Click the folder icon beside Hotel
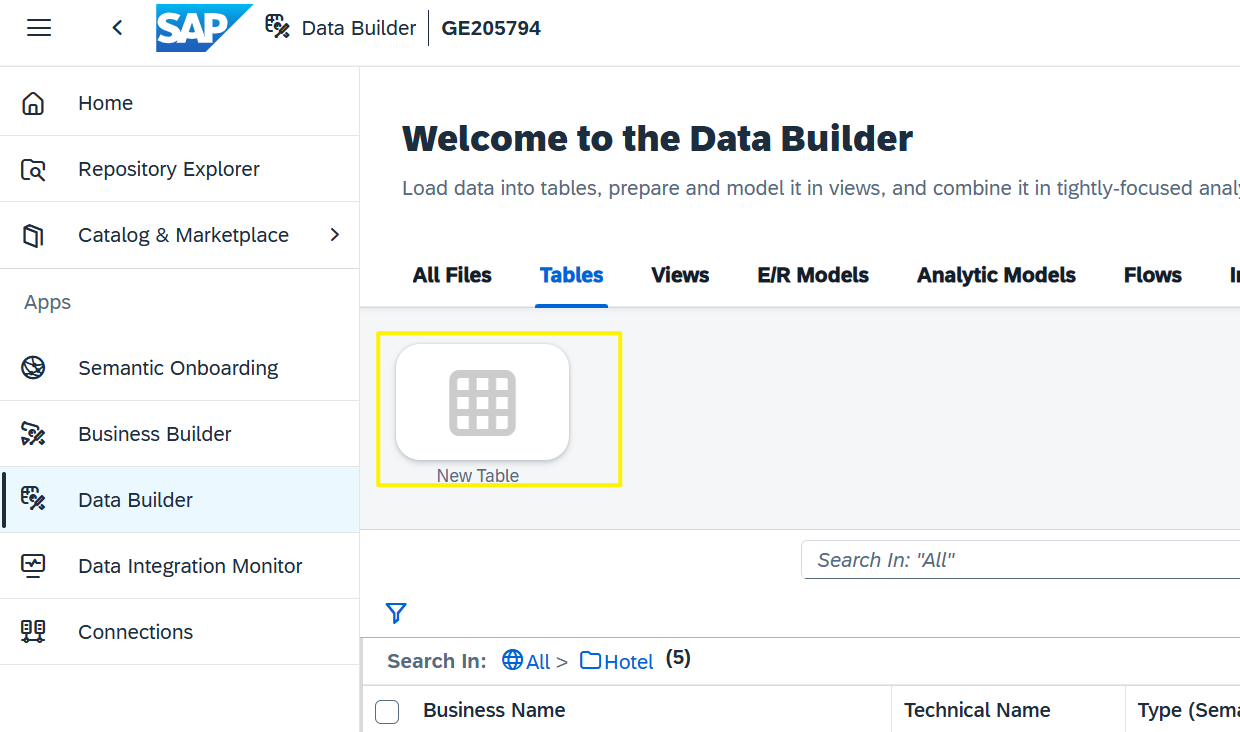1240x732 pixels. (590, 660)
